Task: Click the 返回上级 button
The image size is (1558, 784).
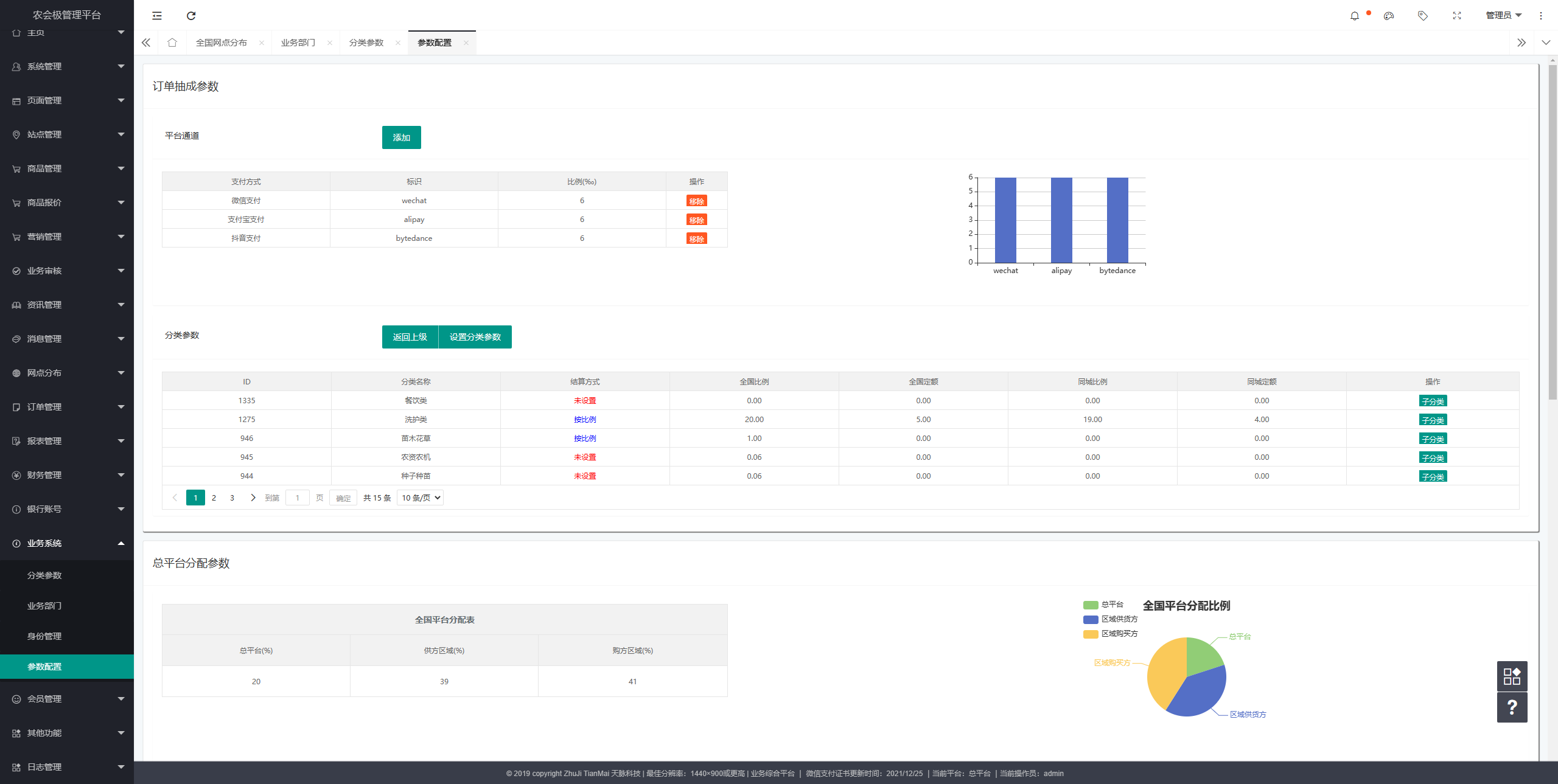Action: coord(410,337)
